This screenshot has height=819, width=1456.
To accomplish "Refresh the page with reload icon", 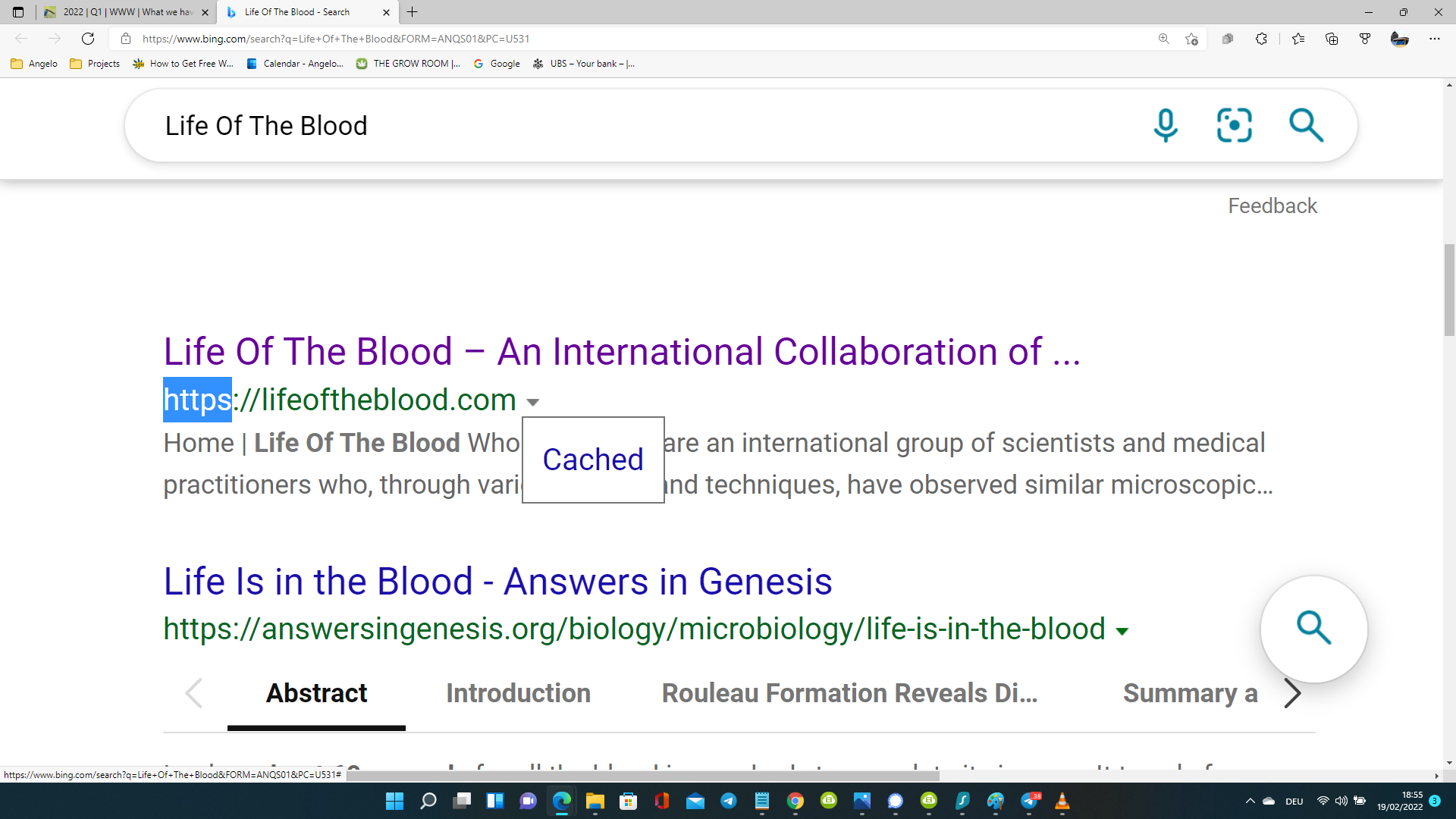I will coord(88,39).
